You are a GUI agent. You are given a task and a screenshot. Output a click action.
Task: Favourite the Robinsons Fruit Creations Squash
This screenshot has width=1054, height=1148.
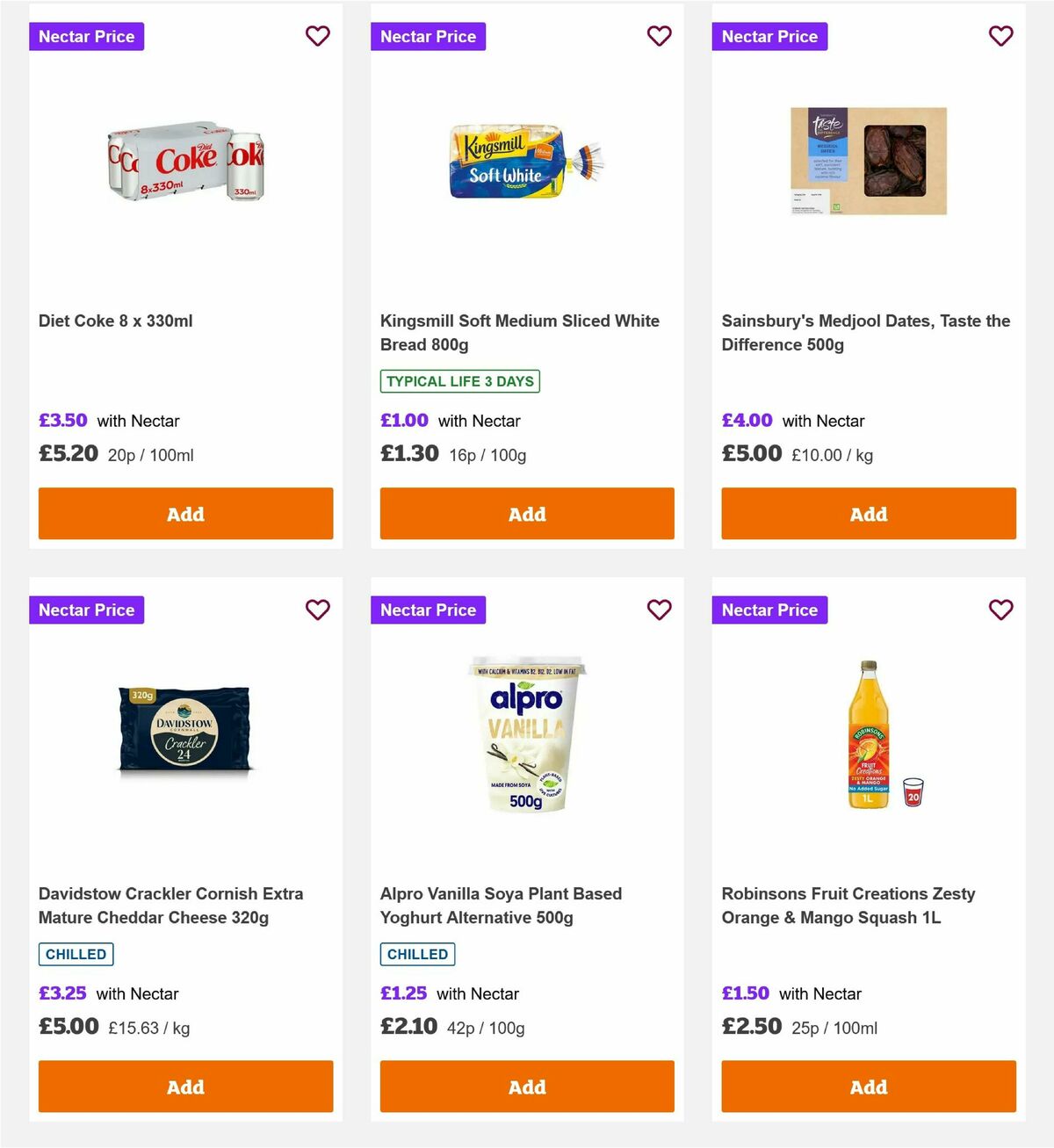(x=1000, y=610)
